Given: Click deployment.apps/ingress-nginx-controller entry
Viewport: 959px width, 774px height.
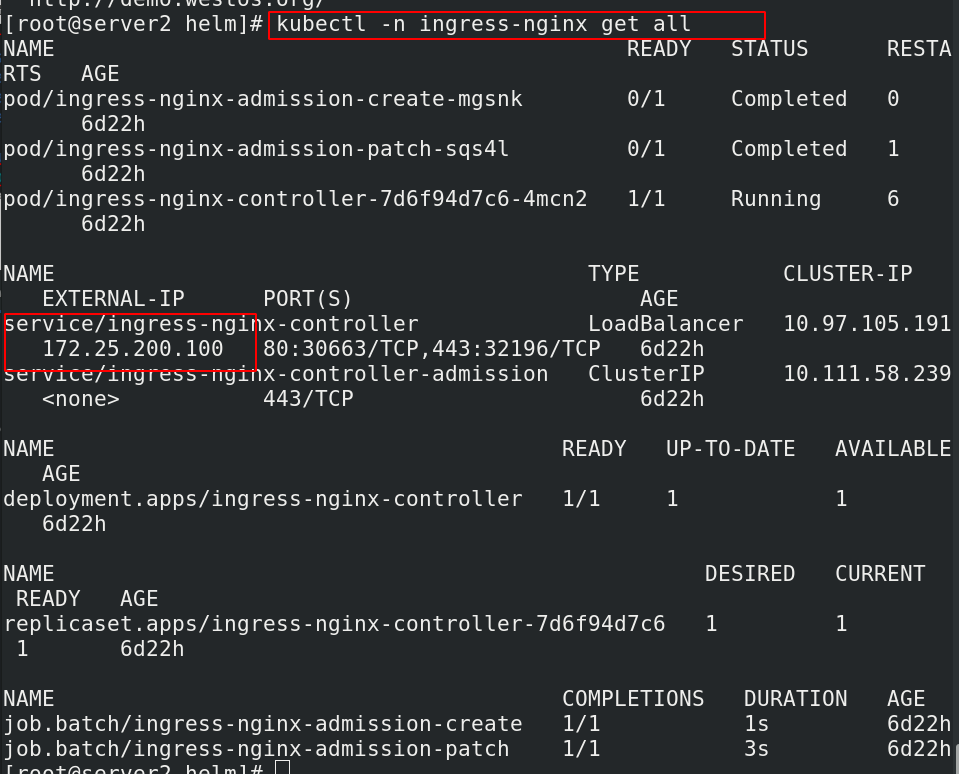Looking at the screenshot, I should coord(262,499).
